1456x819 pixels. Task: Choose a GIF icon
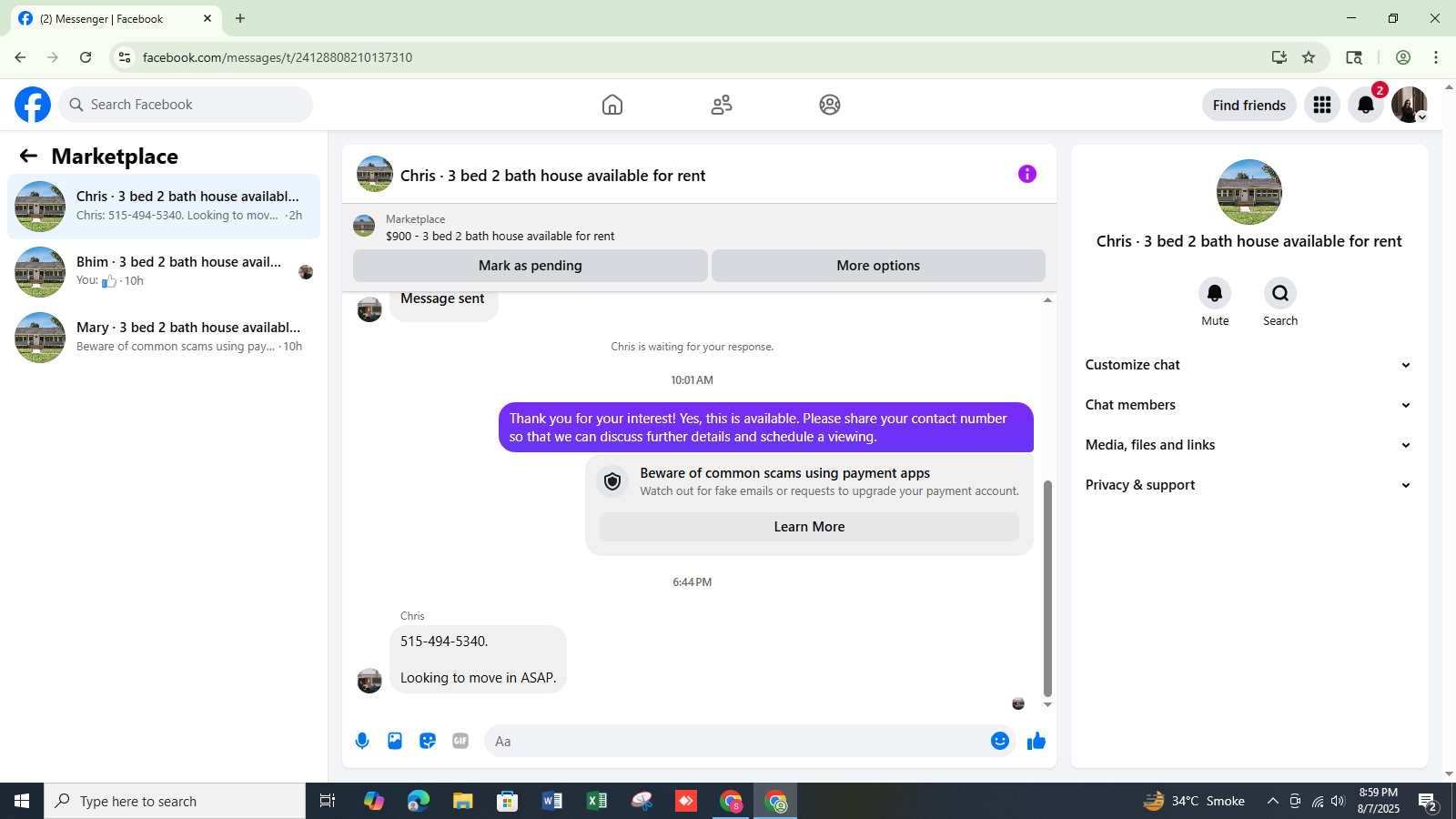pyautogui.click(x=460, y=741)
